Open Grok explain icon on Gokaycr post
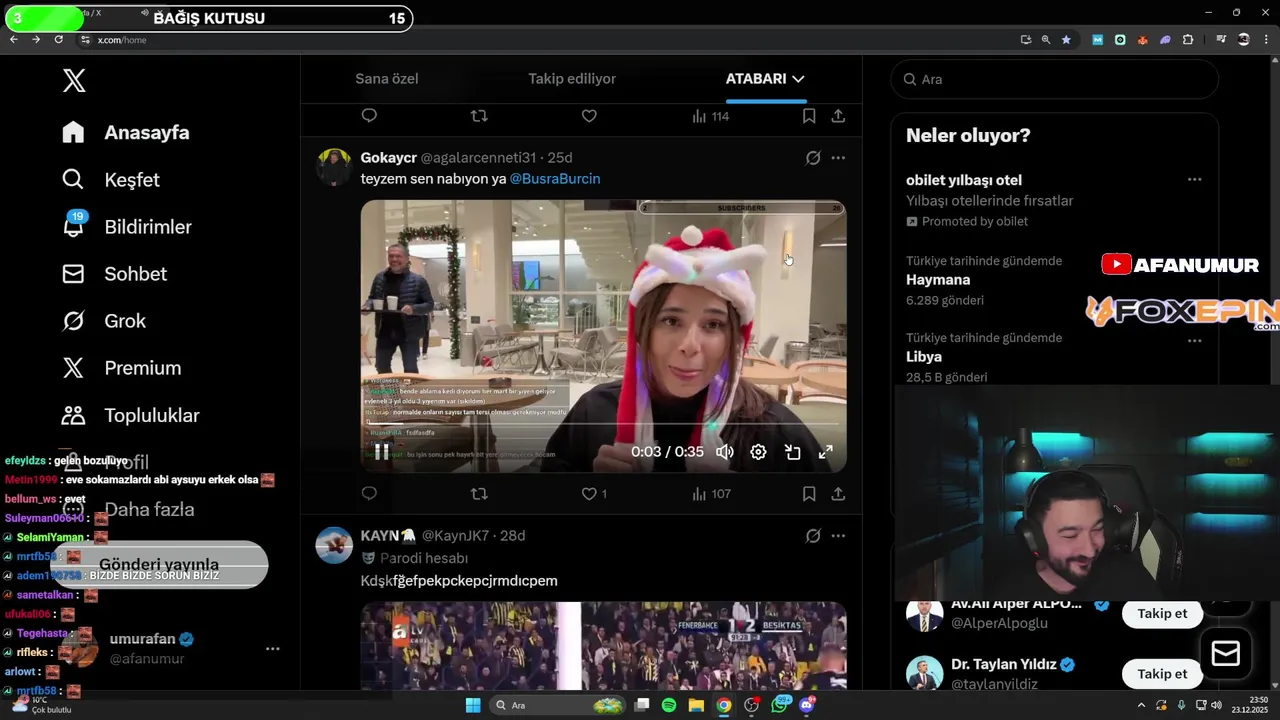The width and height of the screenshot is (1280, 720). [813, 158]
